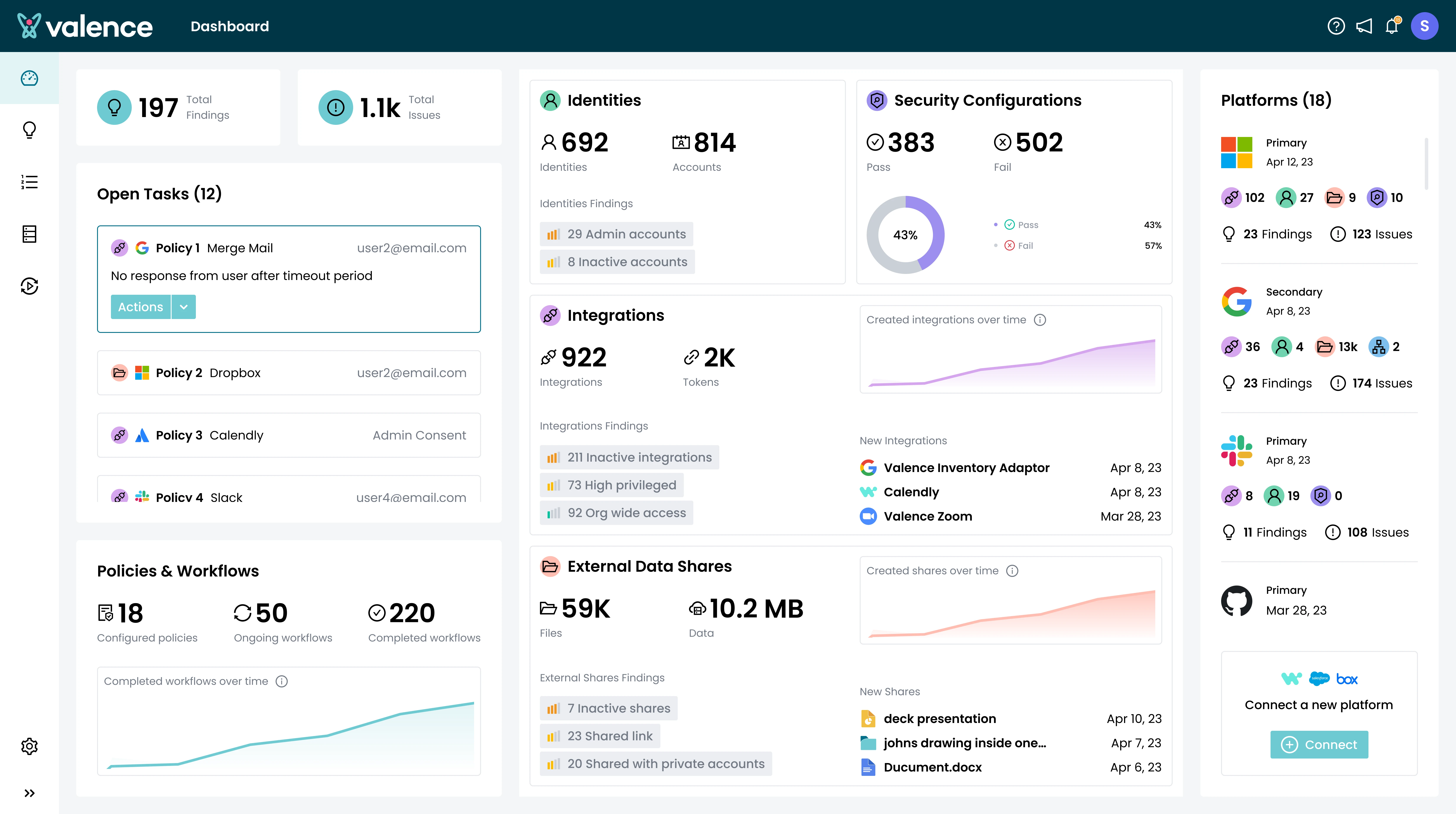The width and height of the screenshot is (1456, 814).
Task: Expand the Actions dropdown arrow
Action: coord(184,307)
